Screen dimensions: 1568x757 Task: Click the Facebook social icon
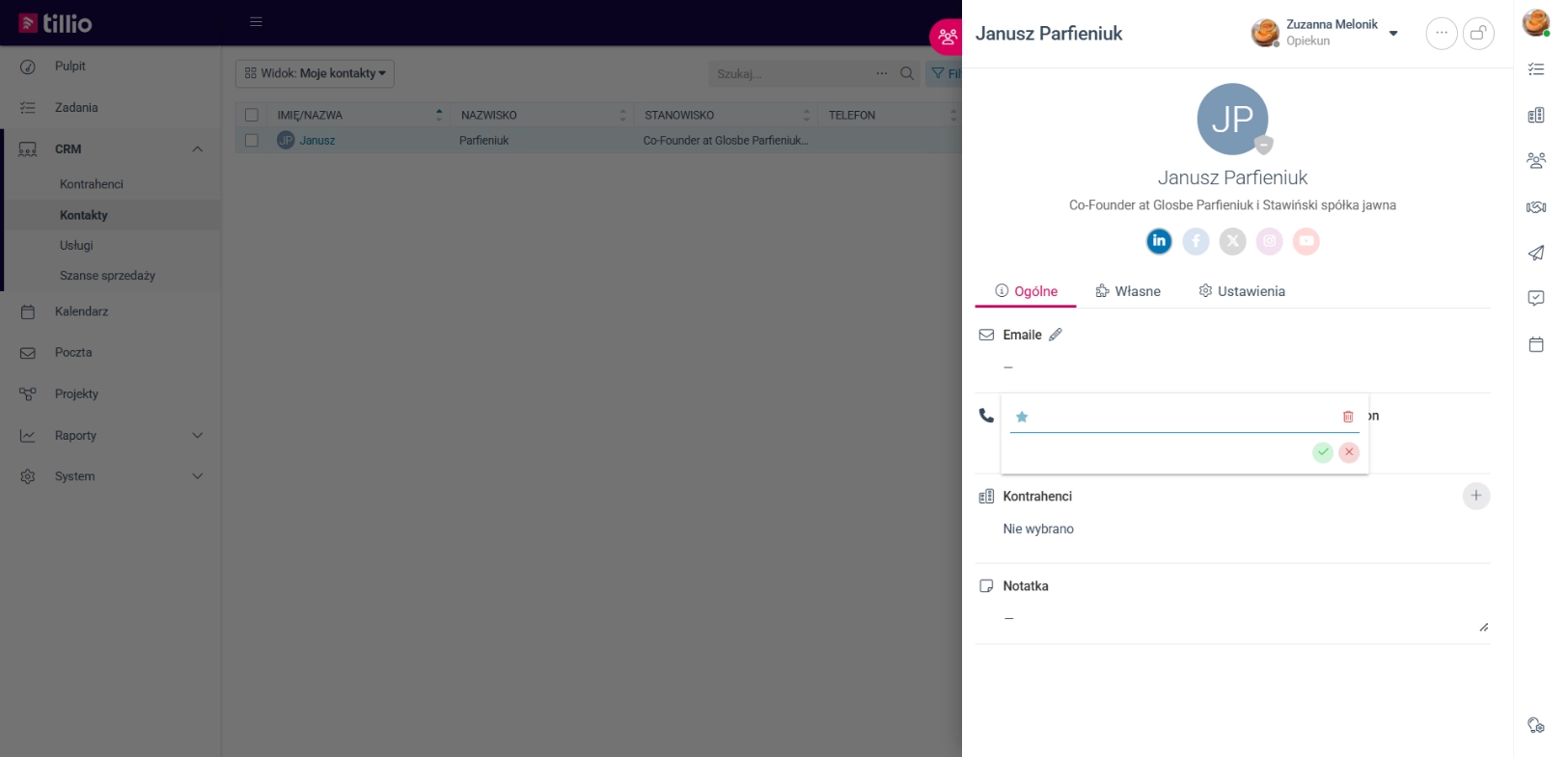[x=1196, y=241]
